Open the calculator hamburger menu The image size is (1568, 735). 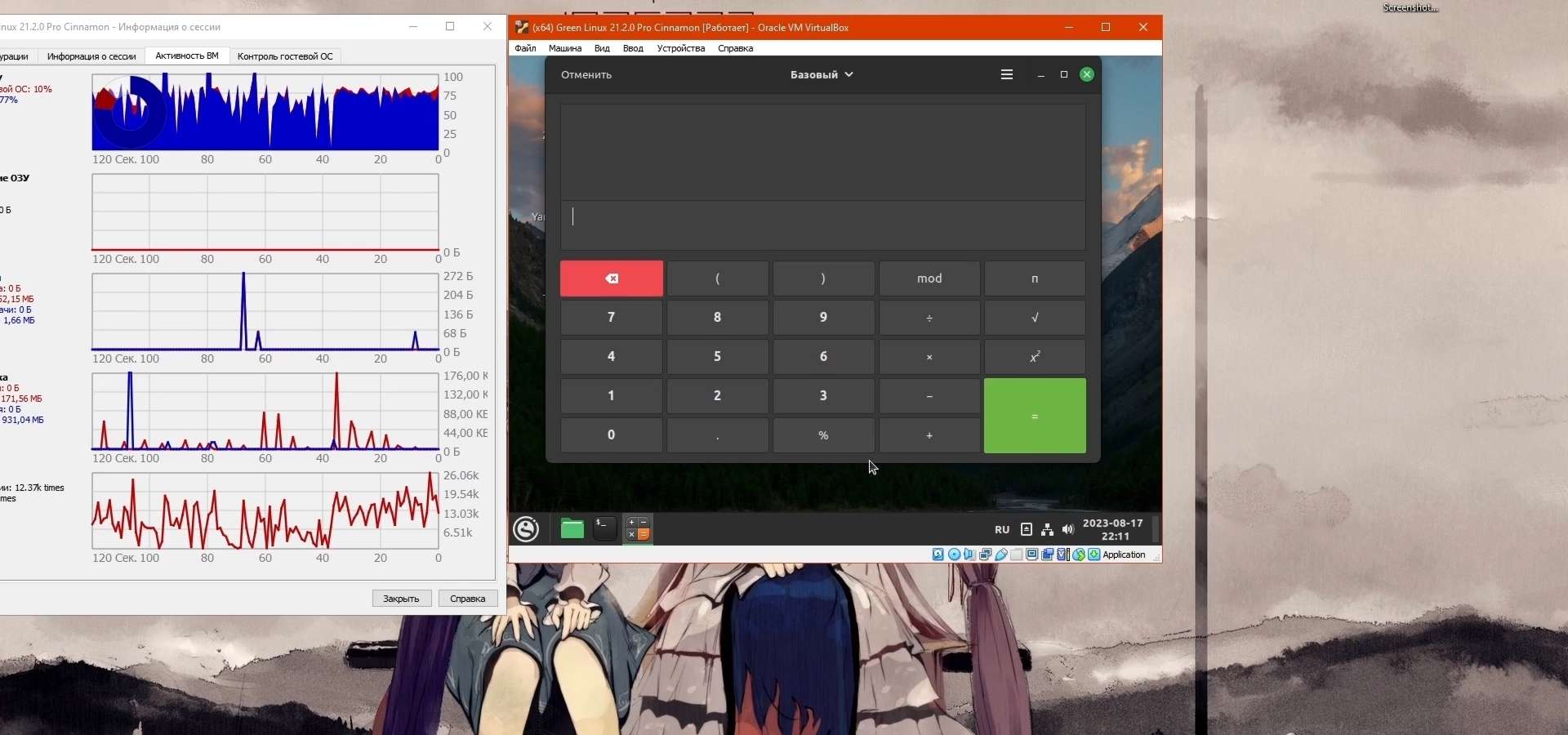click(1007, 74)
